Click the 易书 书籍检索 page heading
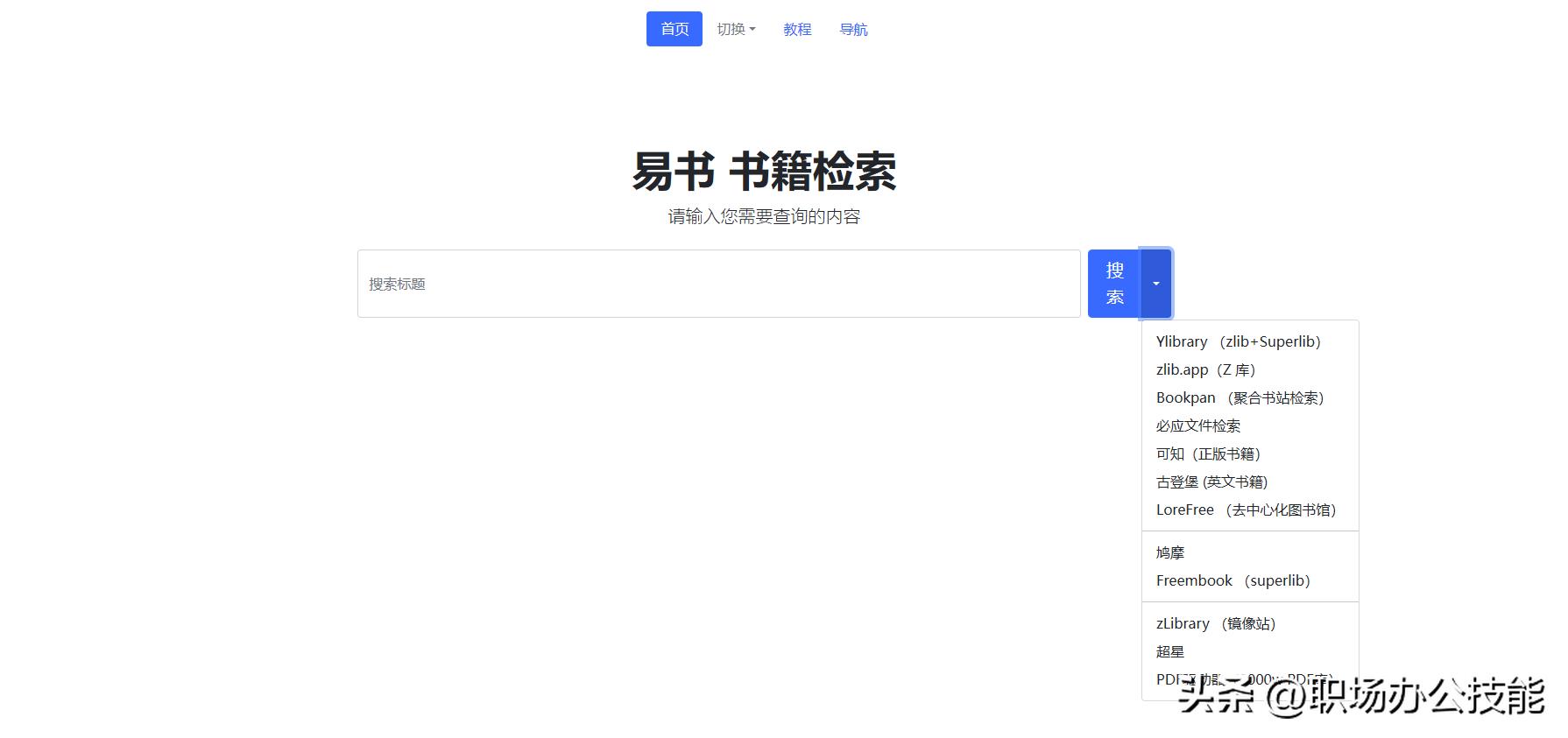This screenshot has height=738, width=1568. pos(764,171)
